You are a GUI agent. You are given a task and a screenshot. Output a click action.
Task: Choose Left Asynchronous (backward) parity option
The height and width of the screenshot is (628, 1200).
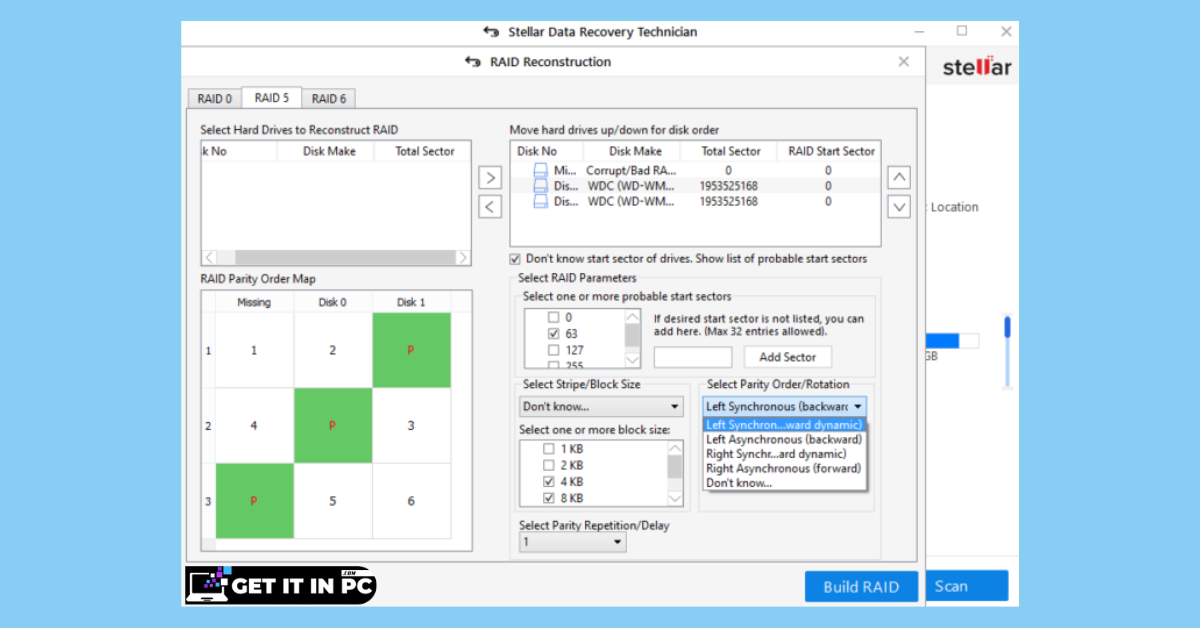tap(784, 439)
